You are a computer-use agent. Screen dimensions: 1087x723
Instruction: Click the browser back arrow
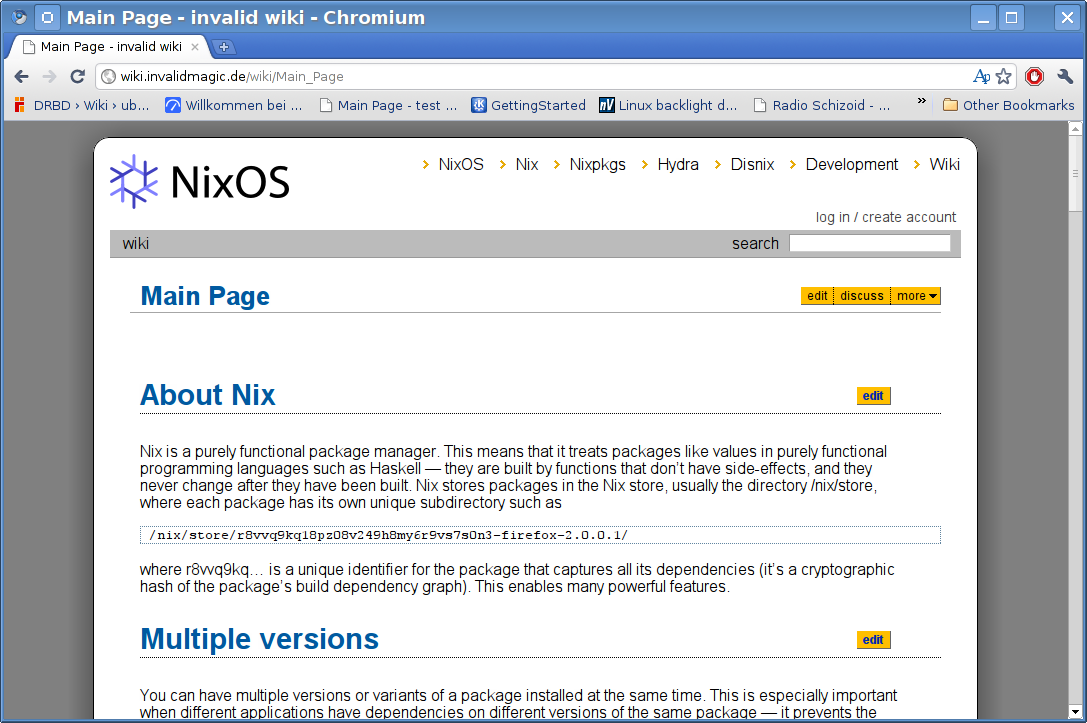21,76
